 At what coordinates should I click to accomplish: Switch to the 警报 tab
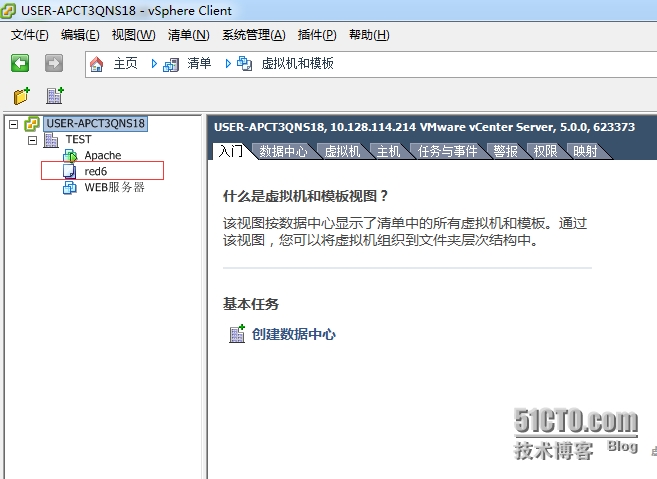tap(505, 151)
